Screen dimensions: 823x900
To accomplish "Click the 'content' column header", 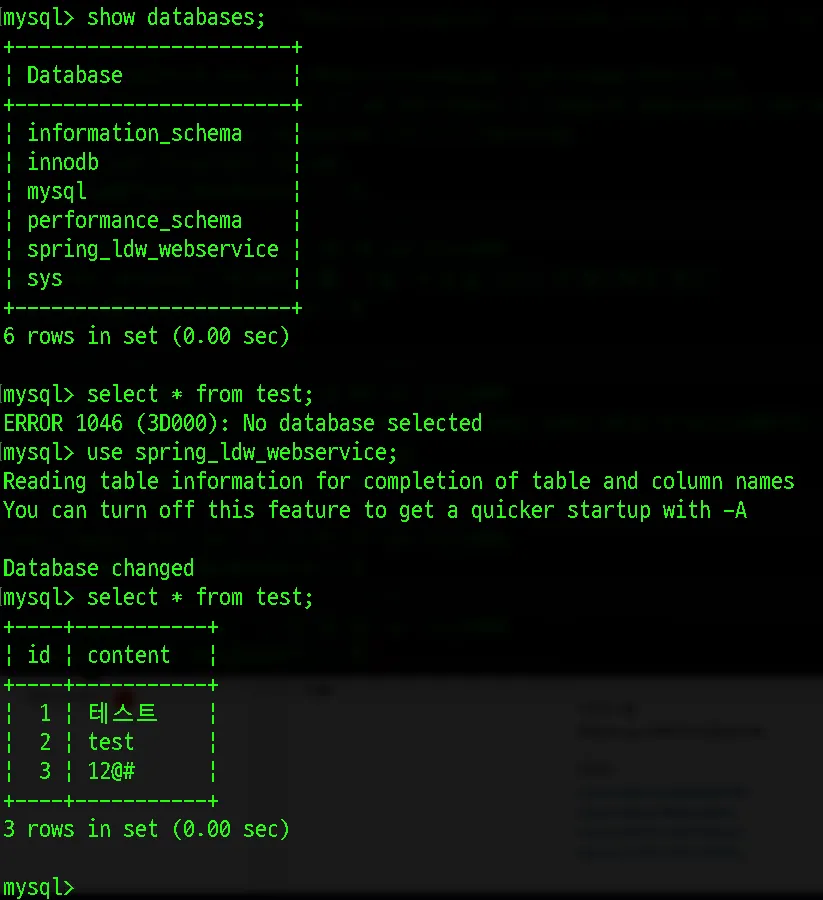I will point(129,655).
